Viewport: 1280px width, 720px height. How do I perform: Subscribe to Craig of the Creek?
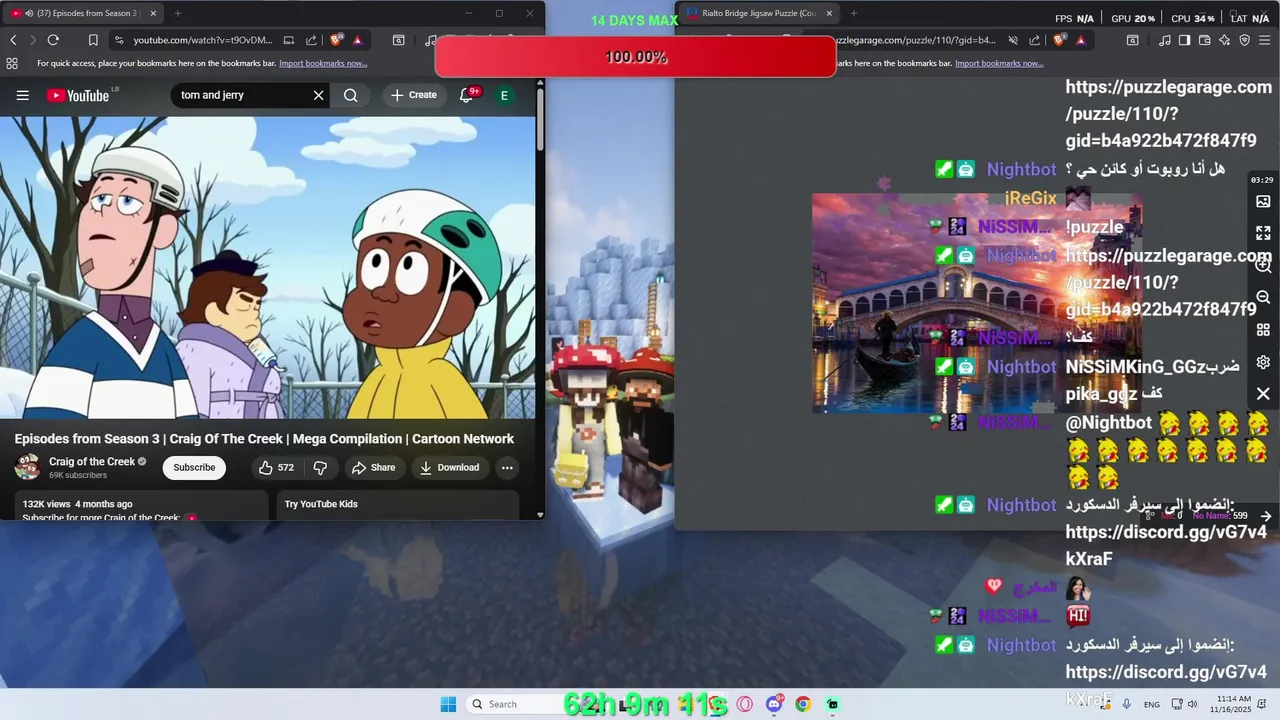(194, 467)
